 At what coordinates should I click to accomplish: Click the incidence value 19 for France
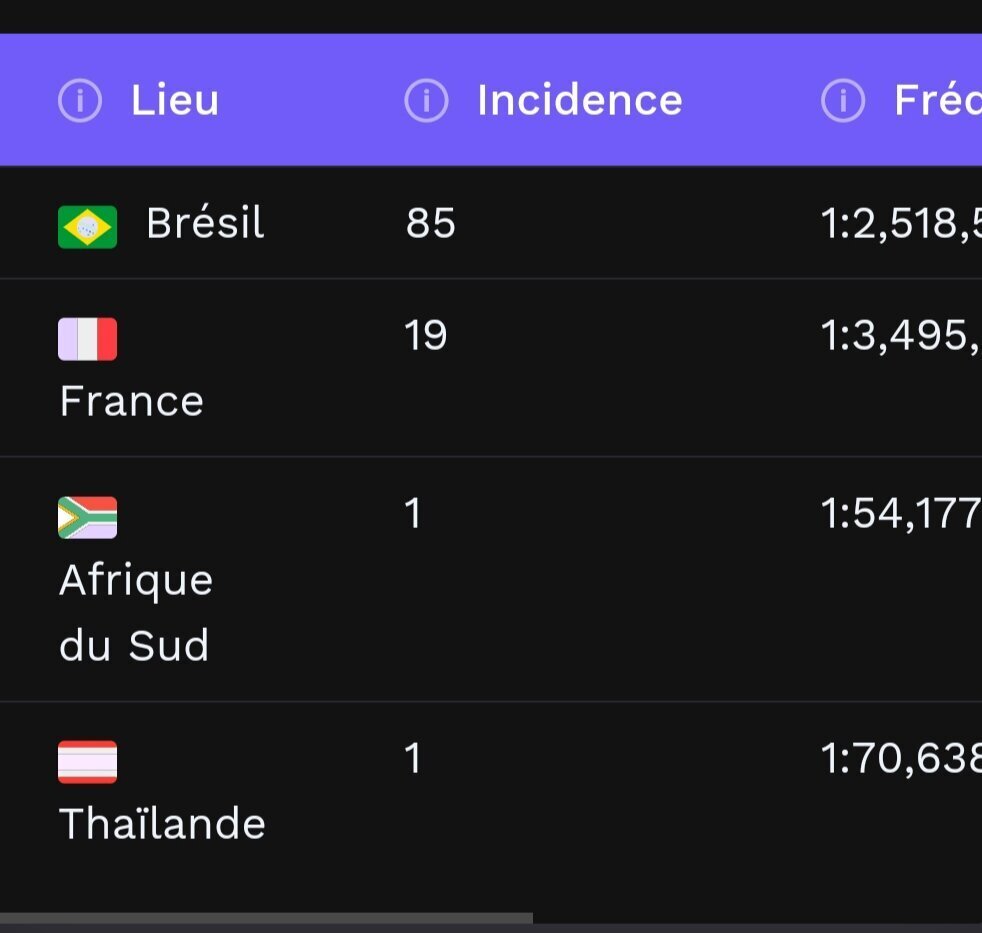(x=425, y=335)
